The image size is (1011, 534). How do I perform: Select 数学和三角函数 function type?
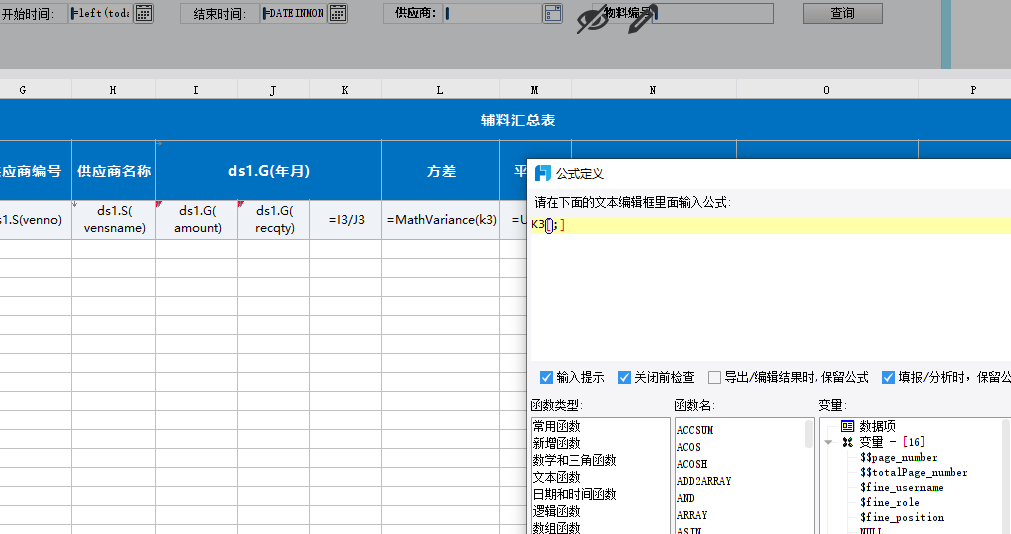tap(574, 460)
